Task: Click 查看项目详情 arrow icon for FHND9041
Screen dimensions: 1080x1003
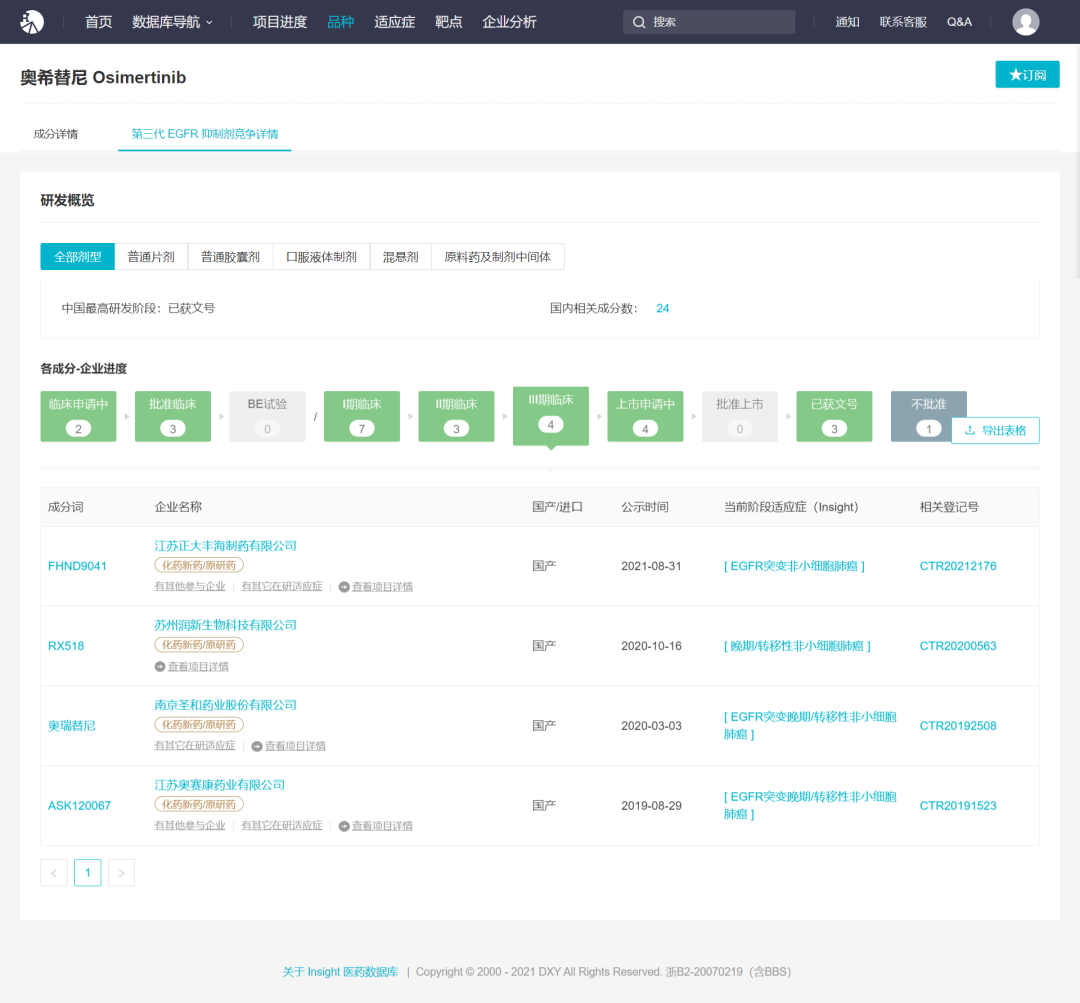Action: (x=344, y=587)
